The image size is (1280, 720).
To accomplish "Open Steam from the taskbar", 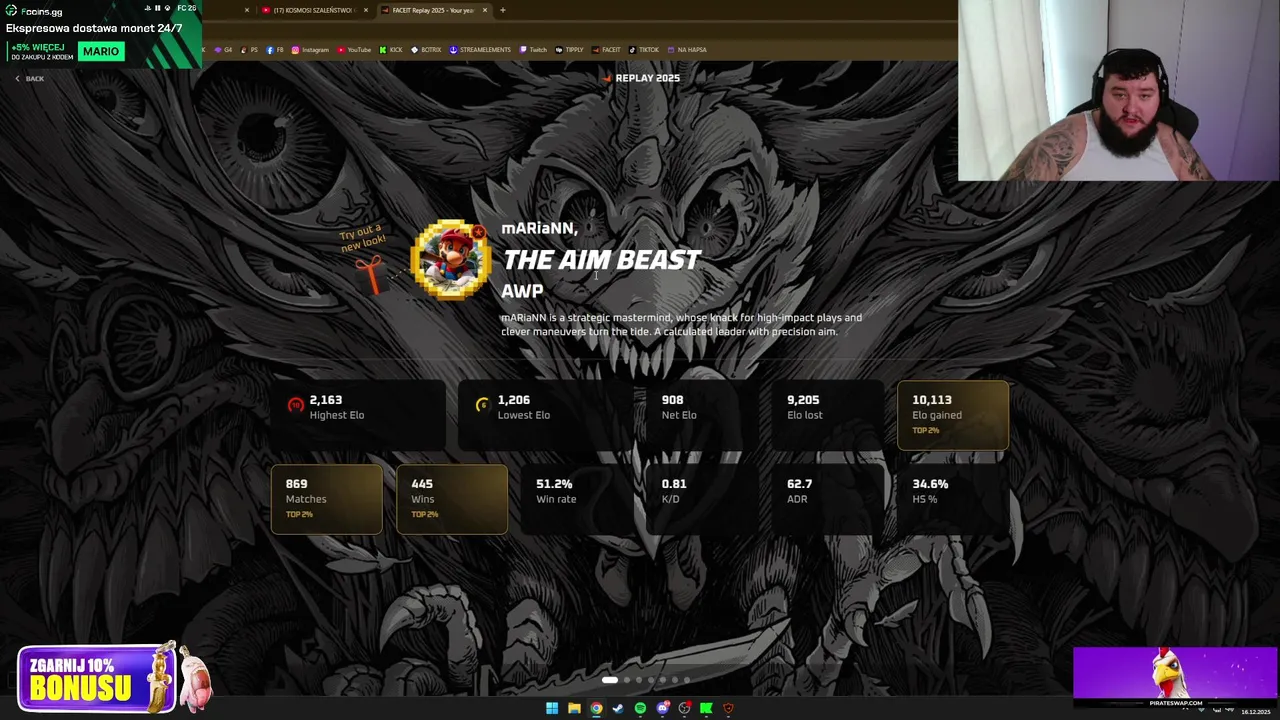I will click(618, 708).
